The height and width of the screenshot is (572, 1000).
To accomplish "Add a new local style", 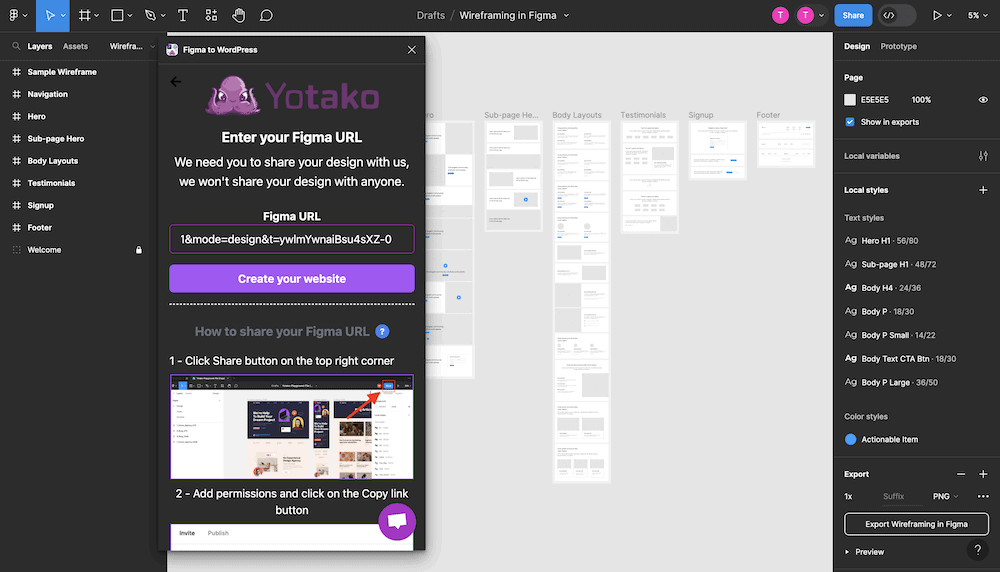I will [983, 190].
